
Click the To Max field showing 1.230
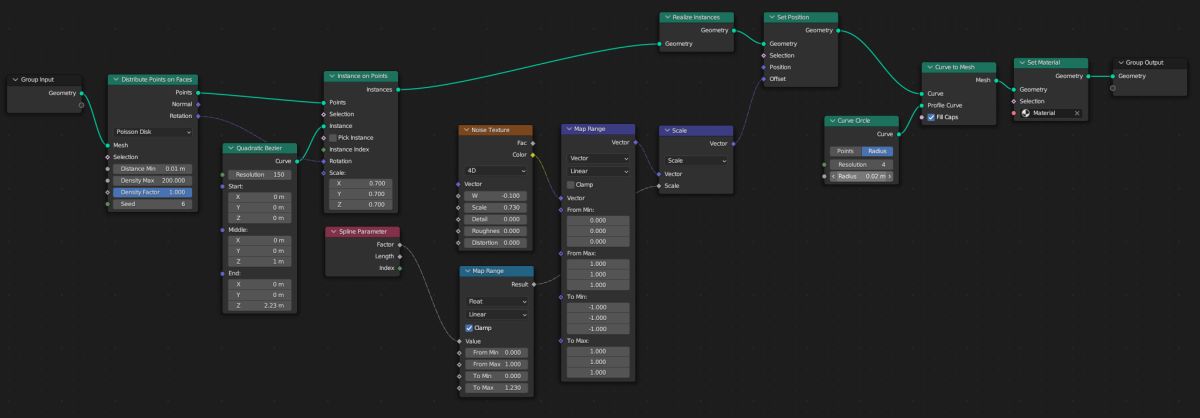[x=496, y=388]
